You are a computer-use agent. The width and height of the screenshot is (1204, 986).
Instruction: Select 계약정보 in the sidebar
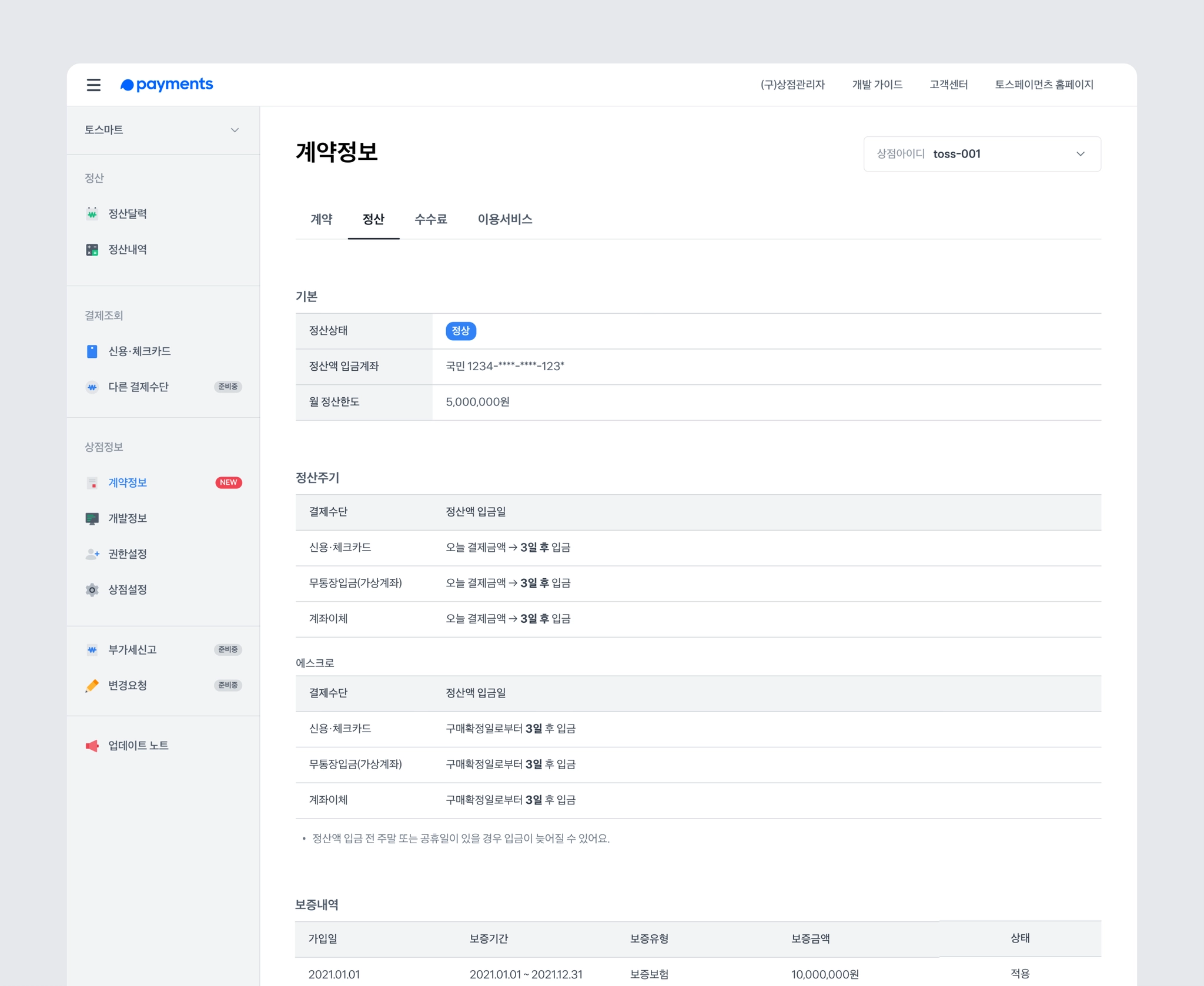coord(128,482)
